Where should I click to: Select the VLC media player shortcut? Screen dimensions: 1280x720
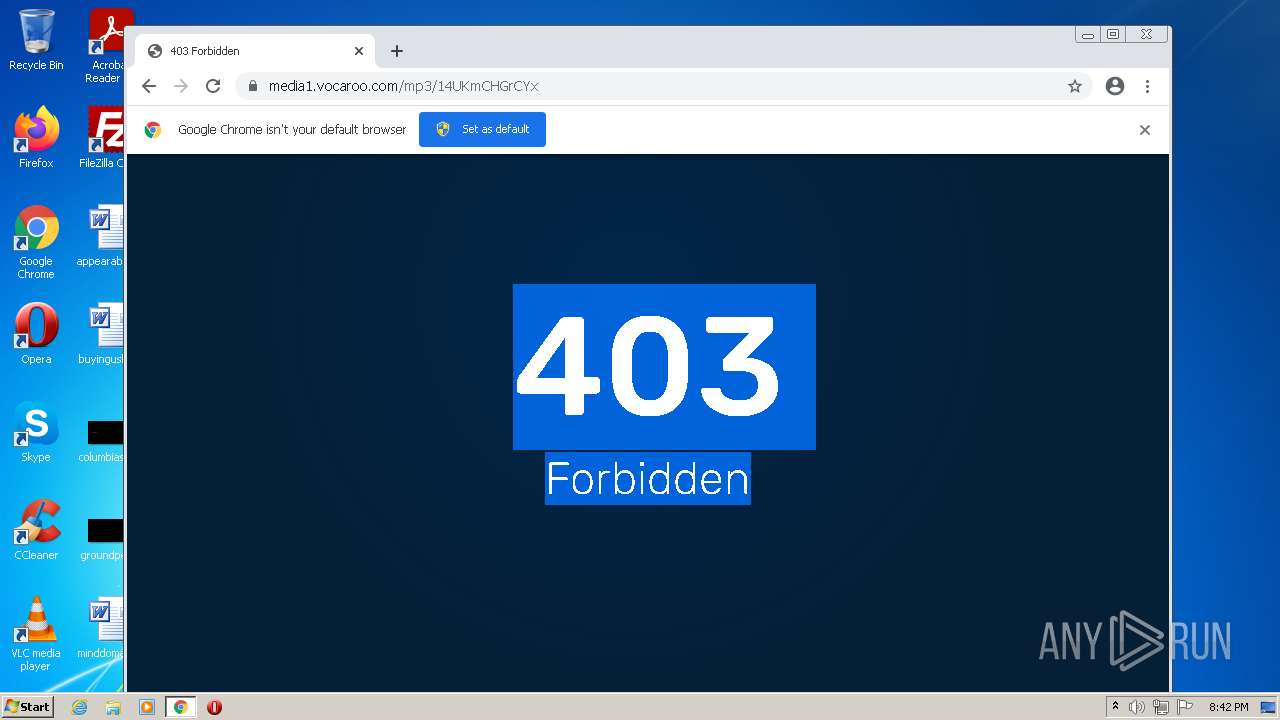click(36, 634)
